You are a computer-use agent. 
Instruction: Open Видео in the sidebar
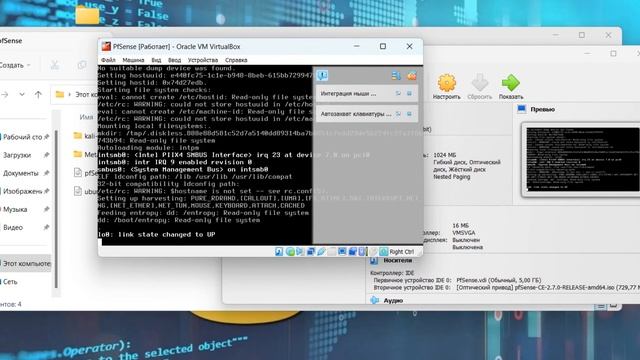(13, 227)
